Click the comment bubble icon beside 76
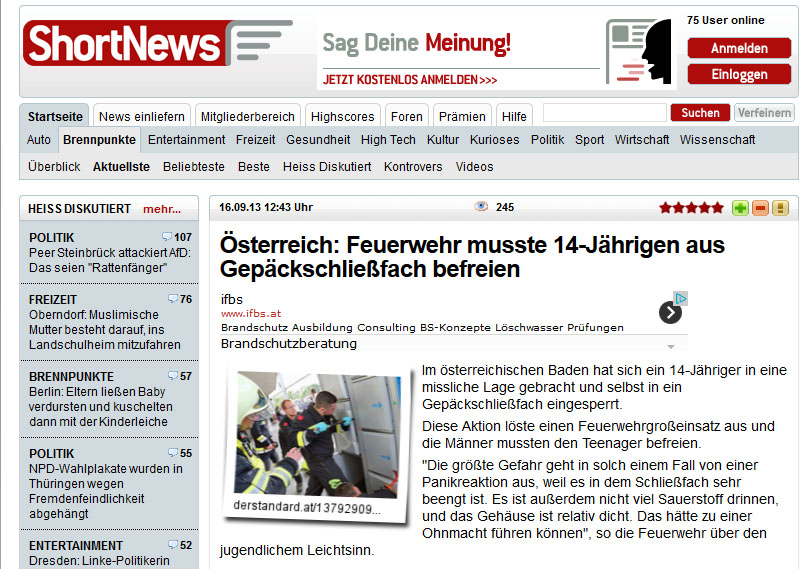Image resolution: width=807 pixels, height=569 pixels. (173, 298)
